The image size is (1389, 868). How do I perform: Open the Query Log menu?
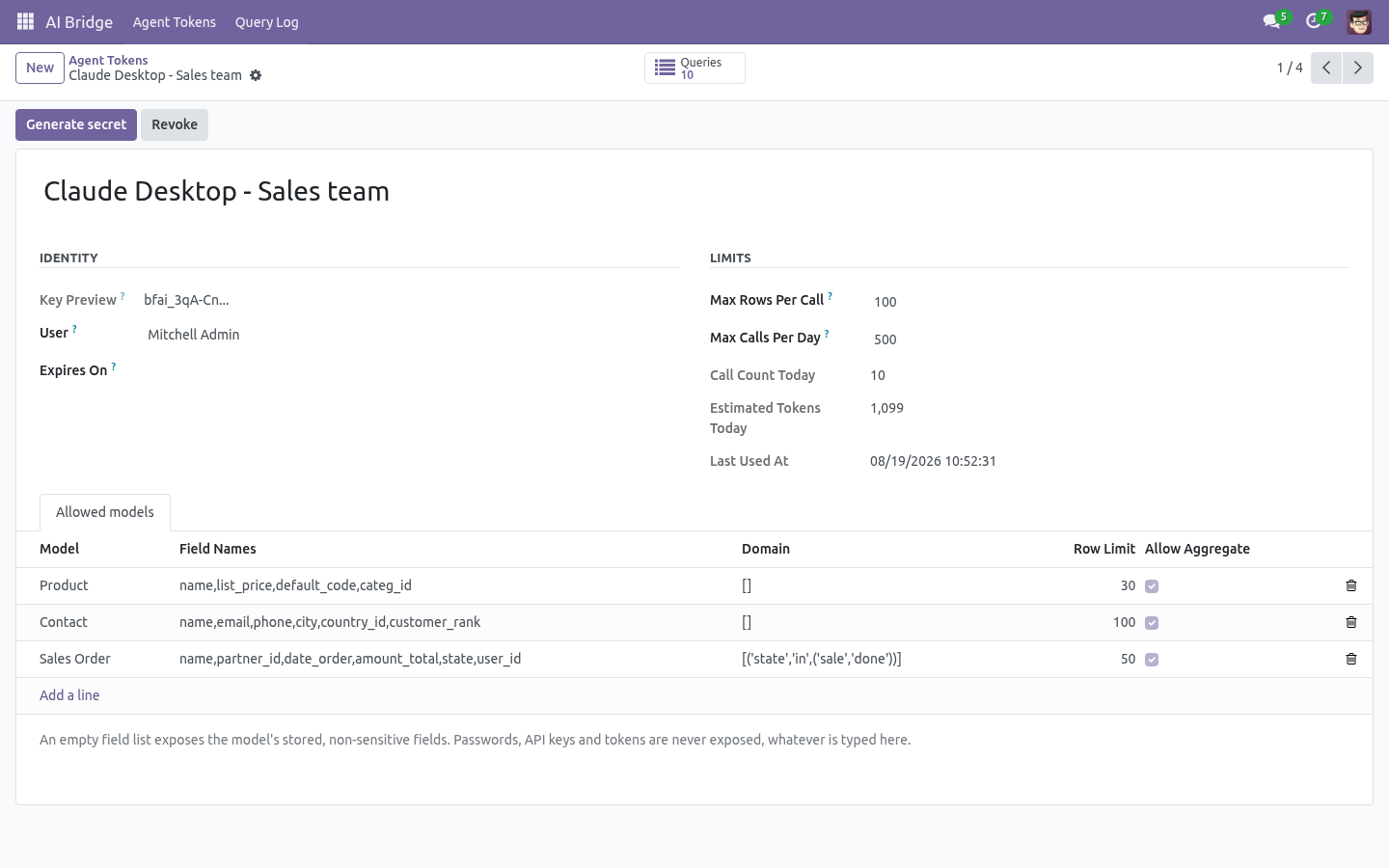(266, 21)
